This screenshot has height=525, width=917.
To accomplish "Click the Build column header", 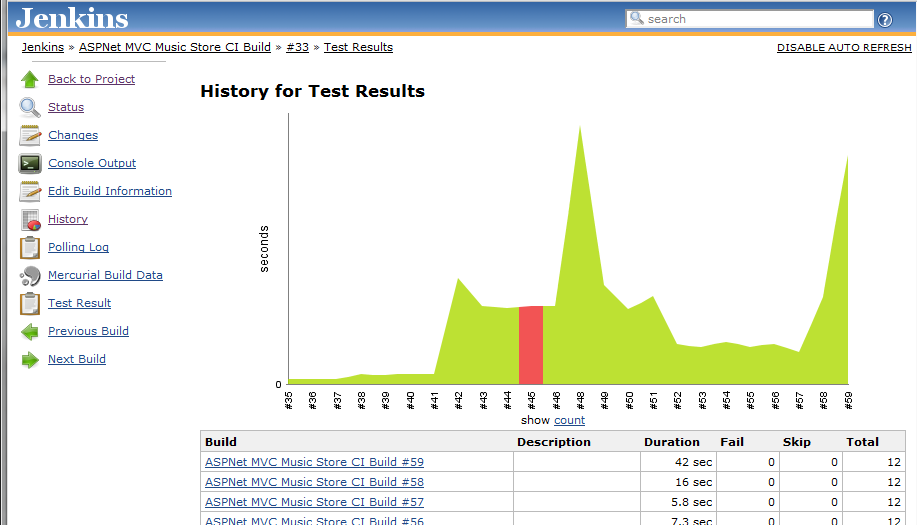I will pyautogui.click(x=220, y=442).
